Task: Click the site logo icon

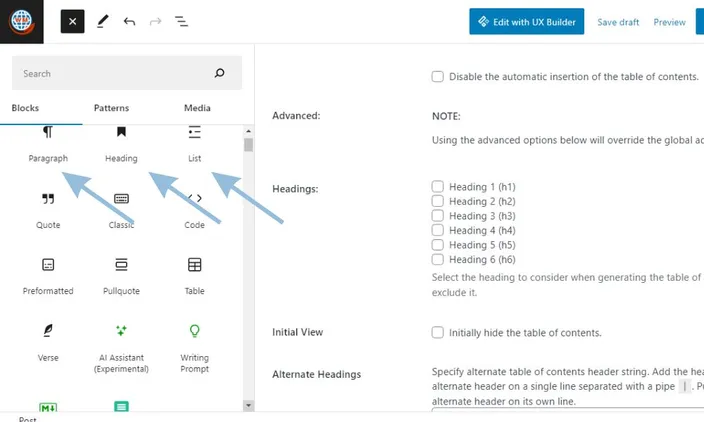Action: (22, 22)
